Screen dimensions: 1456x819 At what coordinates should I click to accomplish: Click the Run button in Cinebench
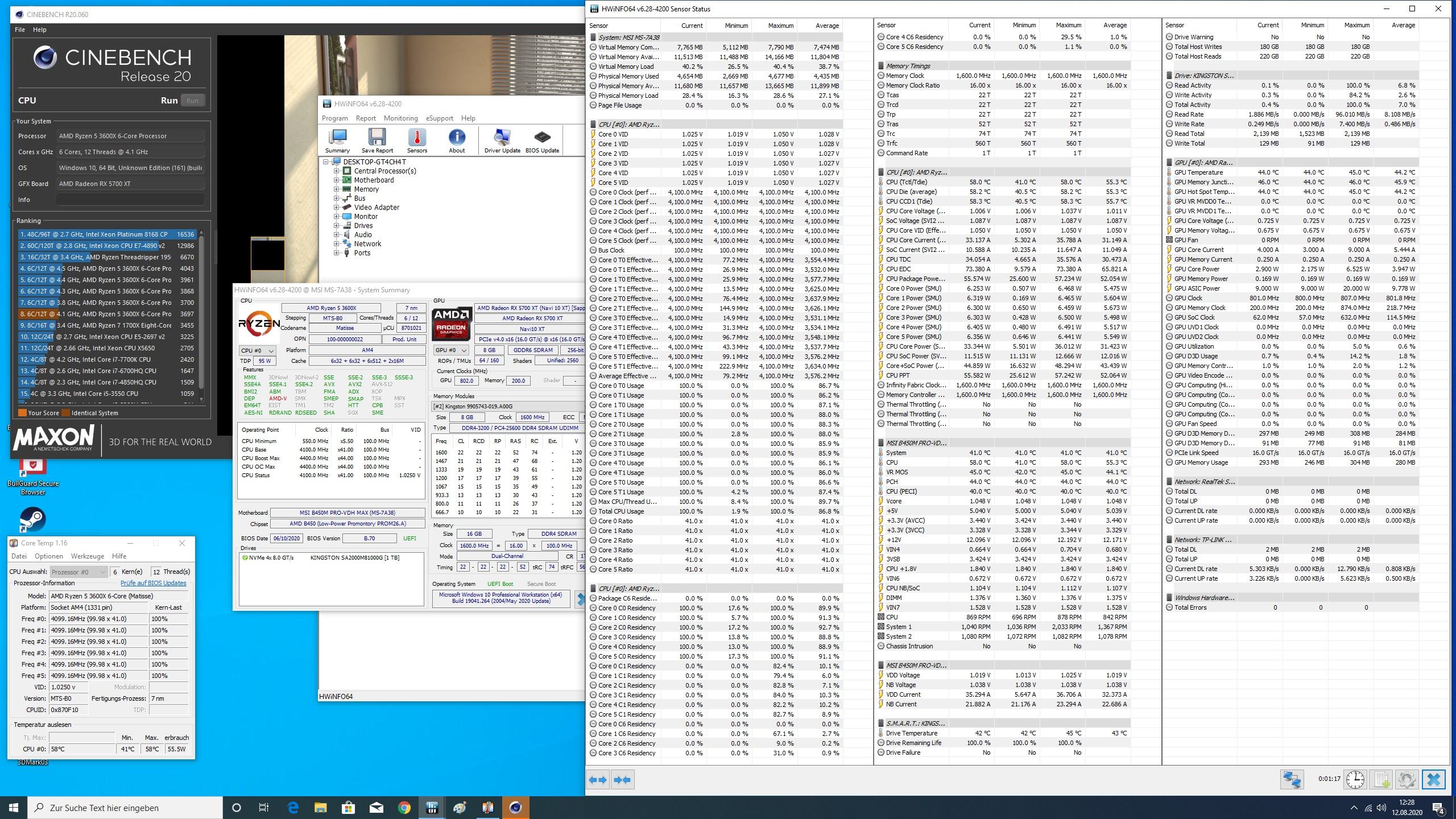pyautogui.click(x=192, y=101)
